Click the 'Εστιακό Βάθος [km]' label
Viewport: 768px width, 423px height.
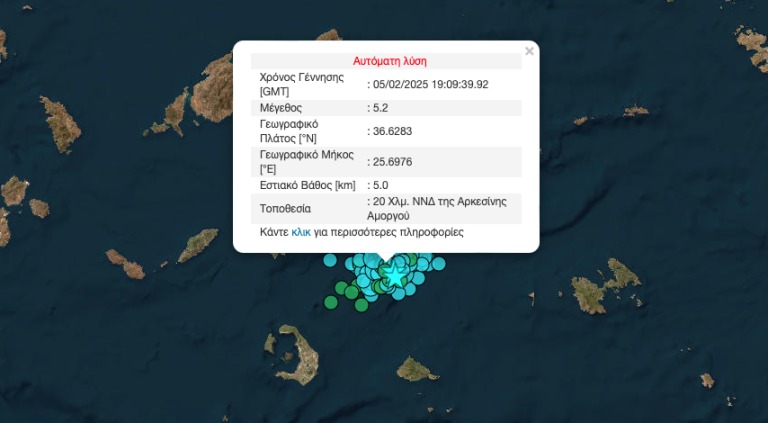tap(309, 185)
